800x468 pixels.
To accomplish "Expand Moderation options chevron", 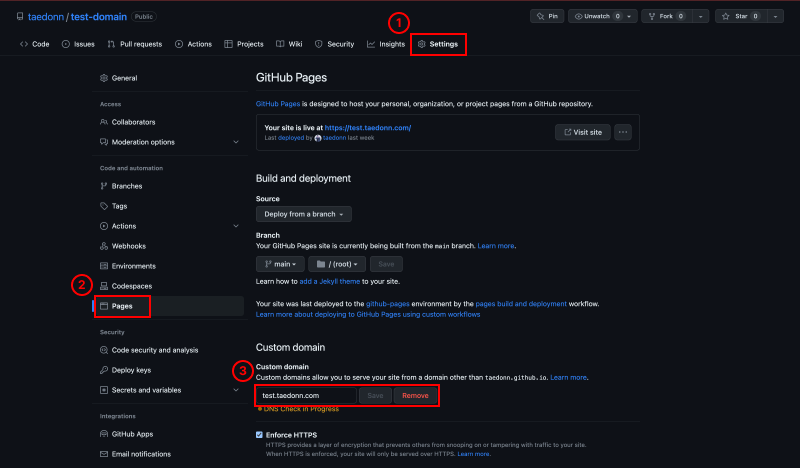I will tap(236, 142).
